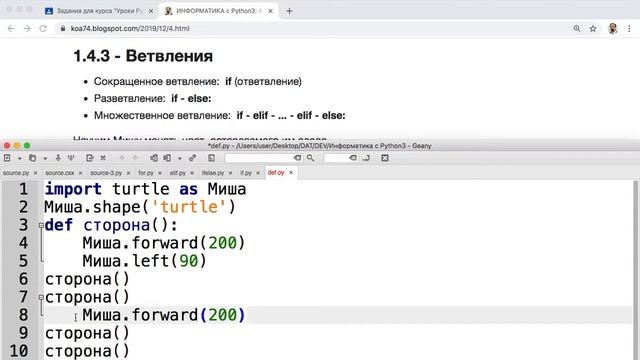Switch to the for.py tab
The width and height of the screenshot is (640, 360).
tap(146, 173)
